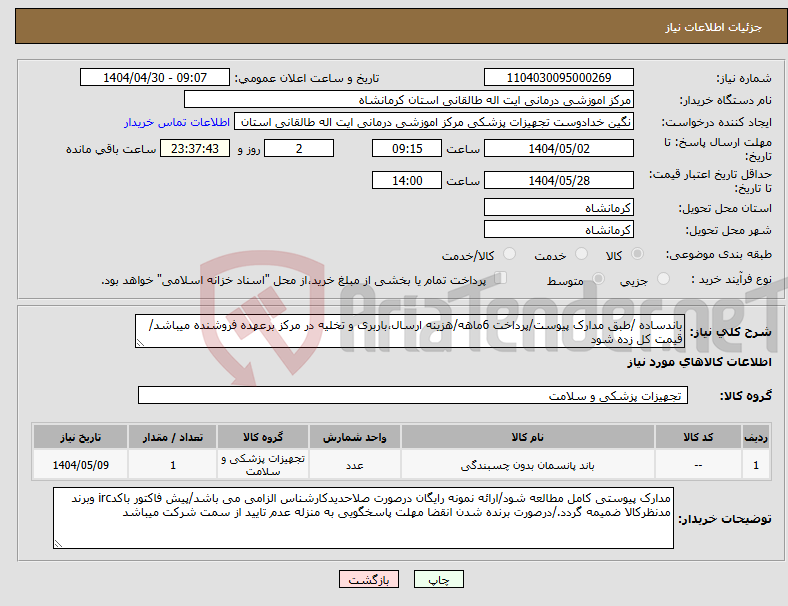Screen dimensions: 788x606
Task: Click the buyer organization name field
Action: (x=409, y=99)
